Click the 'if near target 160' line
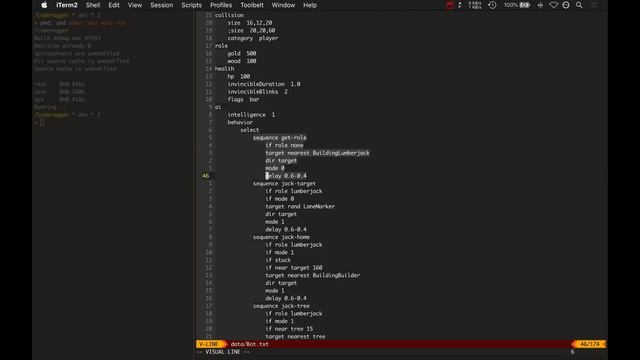Screen dimensions: 640x360 [294, 268]
